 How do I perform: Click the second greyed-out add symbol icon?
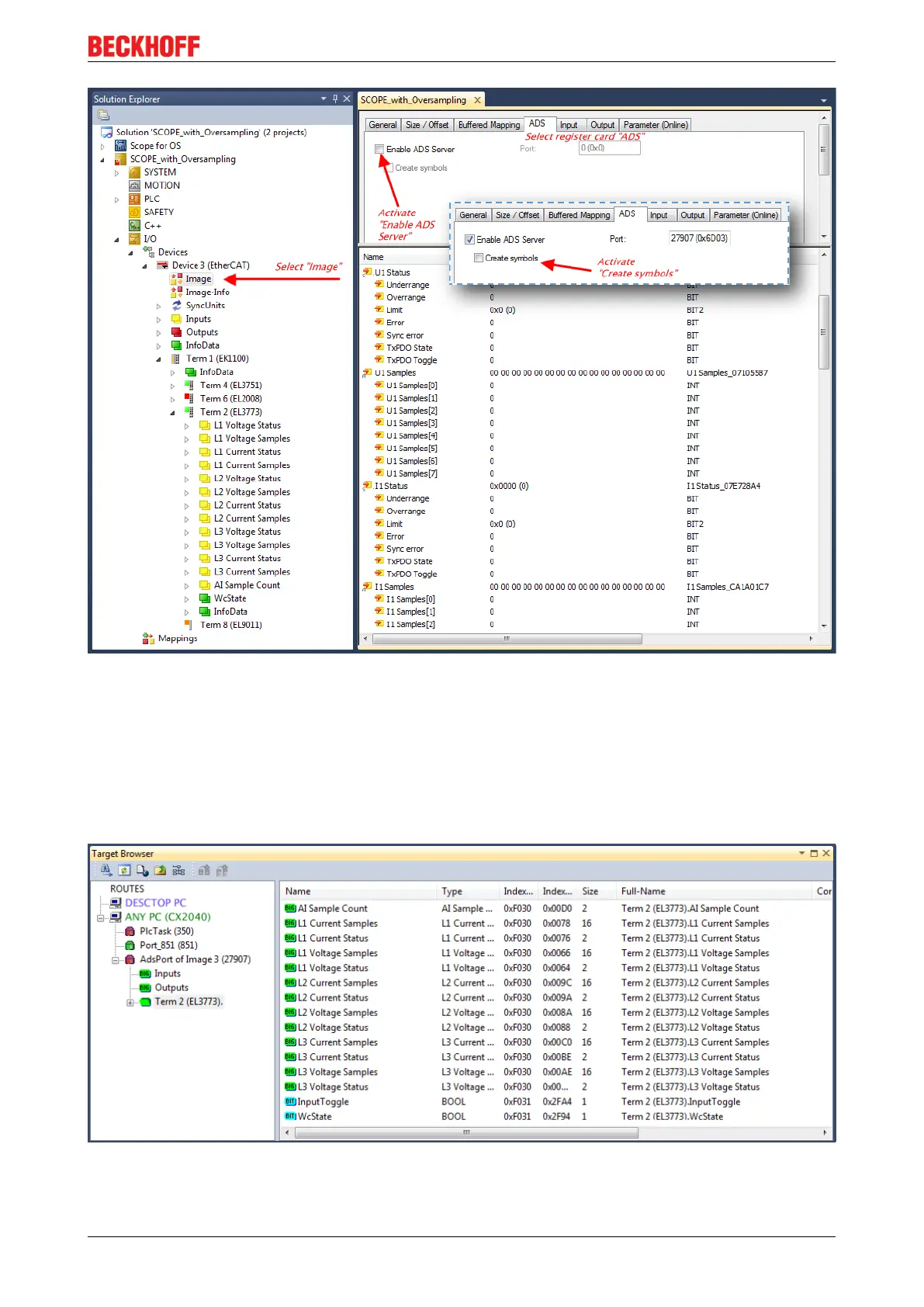(222, 870)
